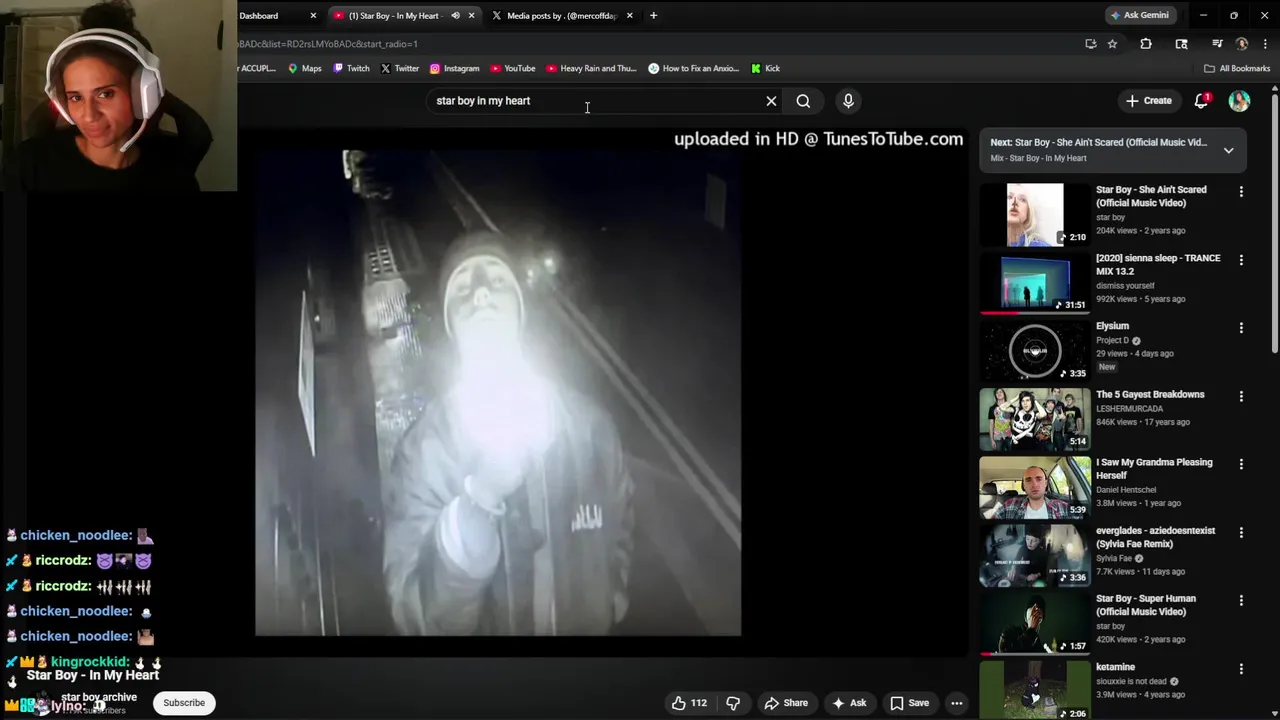The width and height of the screenshot is (1280, 720).
Task: Close the Dashboard tab
Action: (313, 16)
